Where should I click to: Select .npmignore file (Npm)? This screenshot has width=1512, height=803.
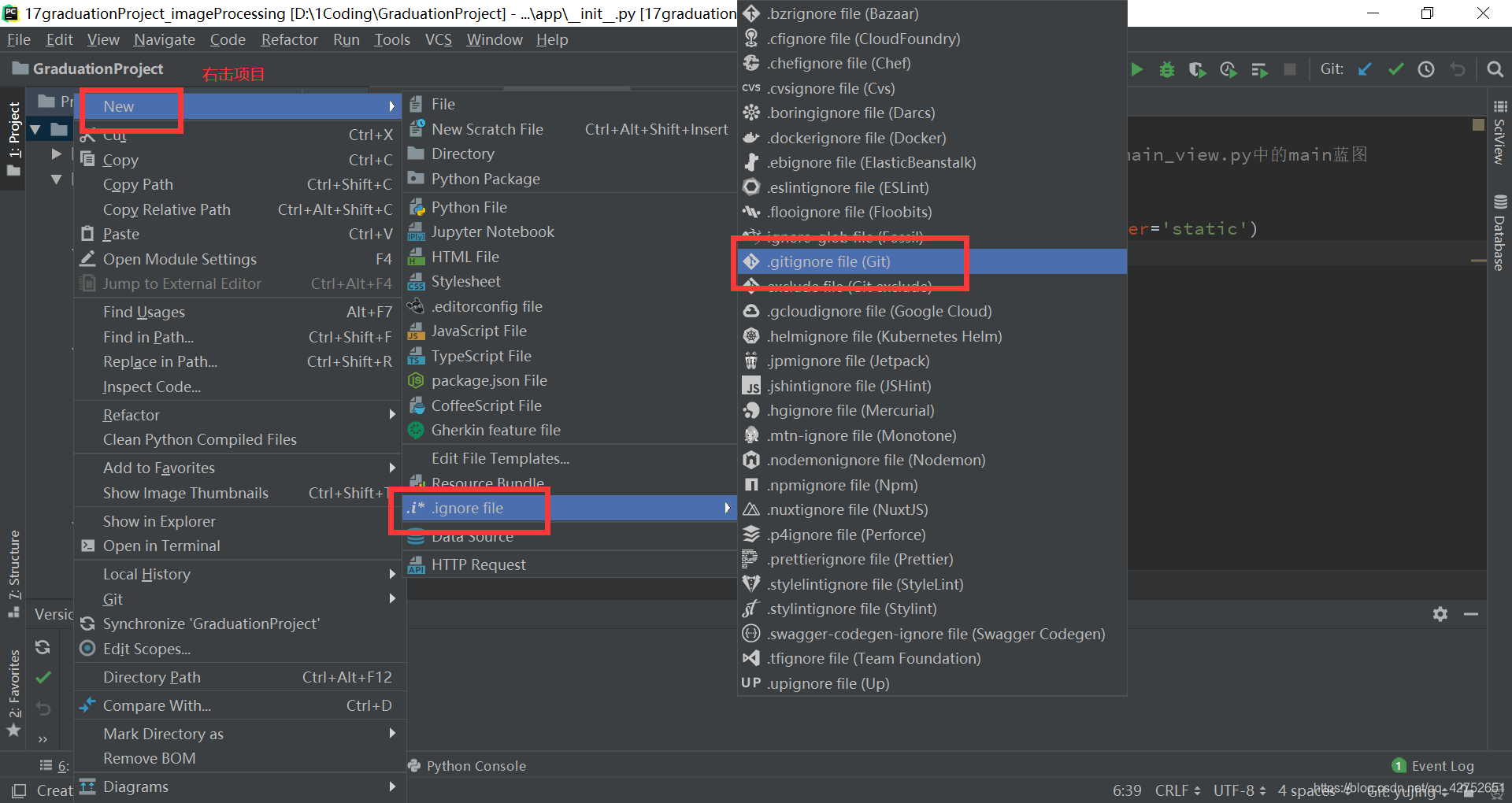coord(932,485)
